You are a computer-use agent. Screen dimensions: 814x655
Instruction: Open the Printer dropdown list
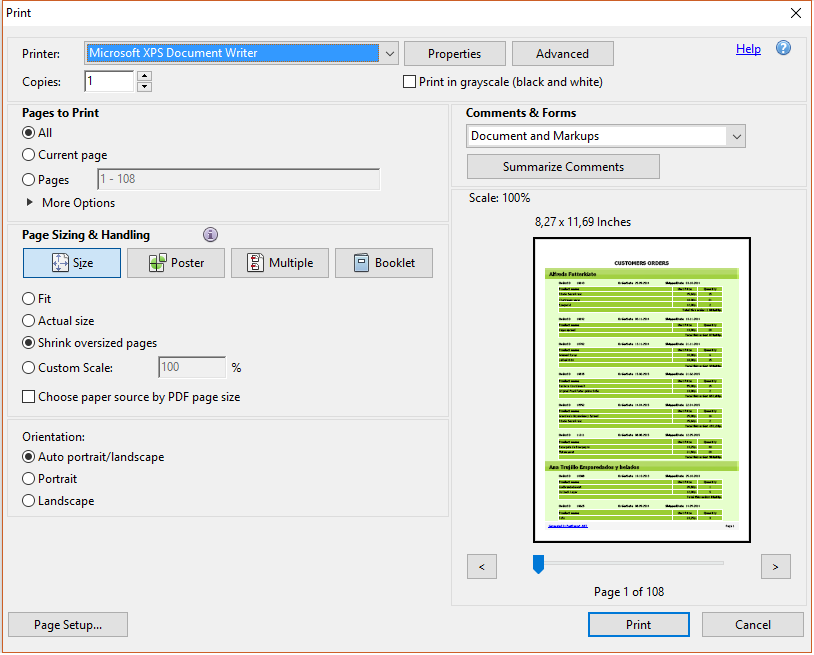click(x=389, y=54)
